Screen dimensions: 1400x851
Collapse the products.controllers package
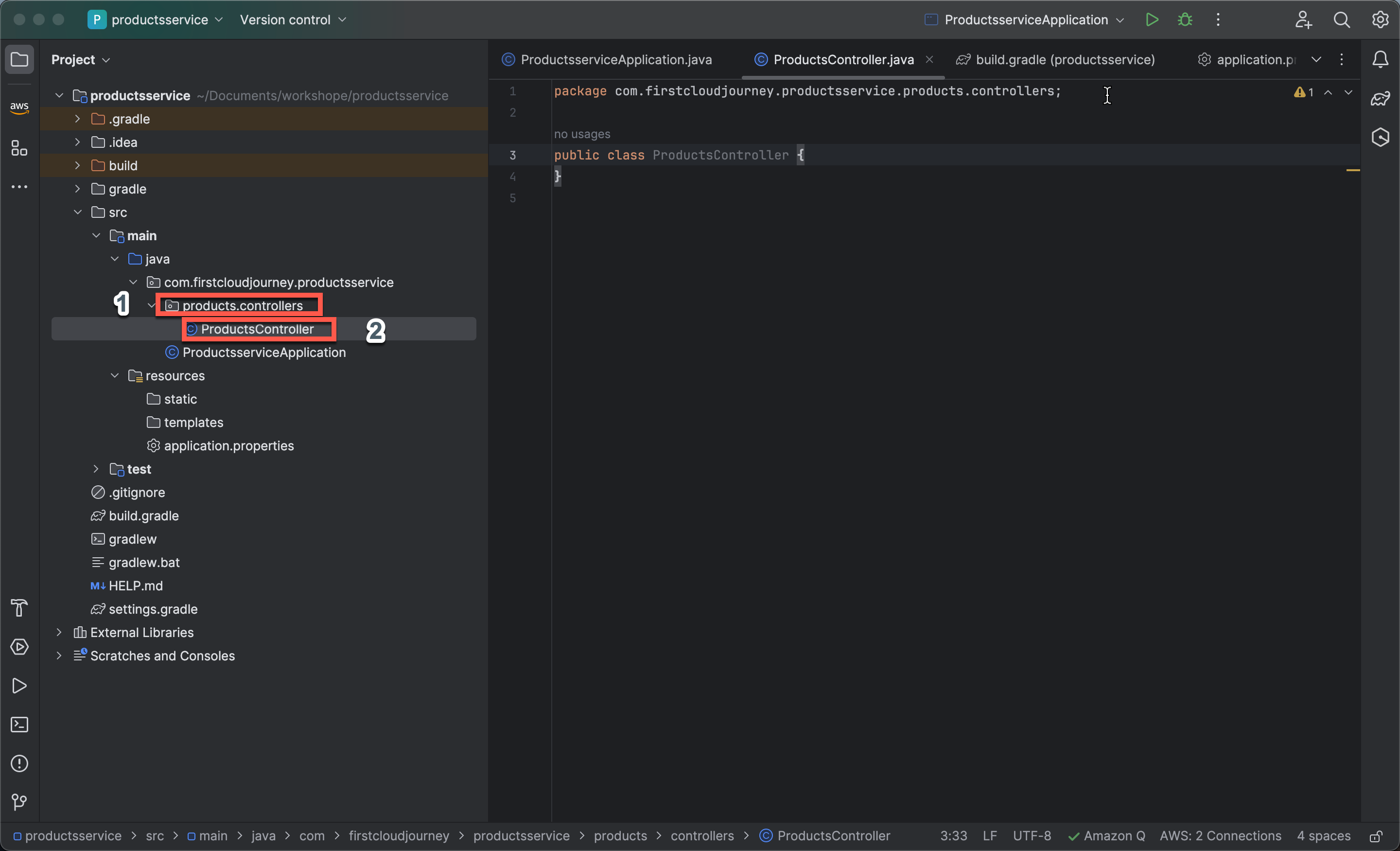pyautogui.click(x=151, y=305)
